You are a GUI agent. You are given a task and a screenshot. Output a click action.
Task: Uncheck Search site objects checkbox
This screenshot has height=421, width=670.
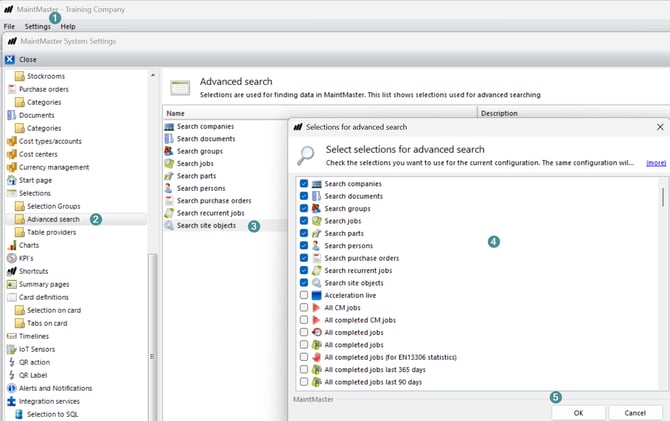[304, 283]
